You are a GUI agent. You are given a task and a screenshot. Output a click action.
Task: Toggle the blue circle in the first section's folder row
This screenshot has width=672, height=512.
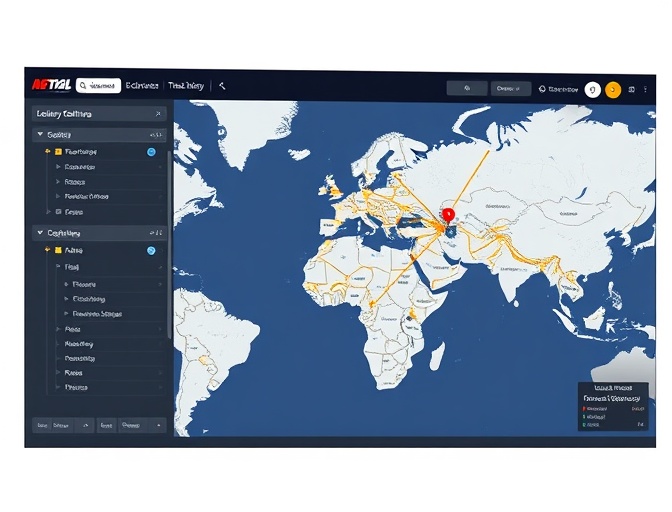(151, 152)
